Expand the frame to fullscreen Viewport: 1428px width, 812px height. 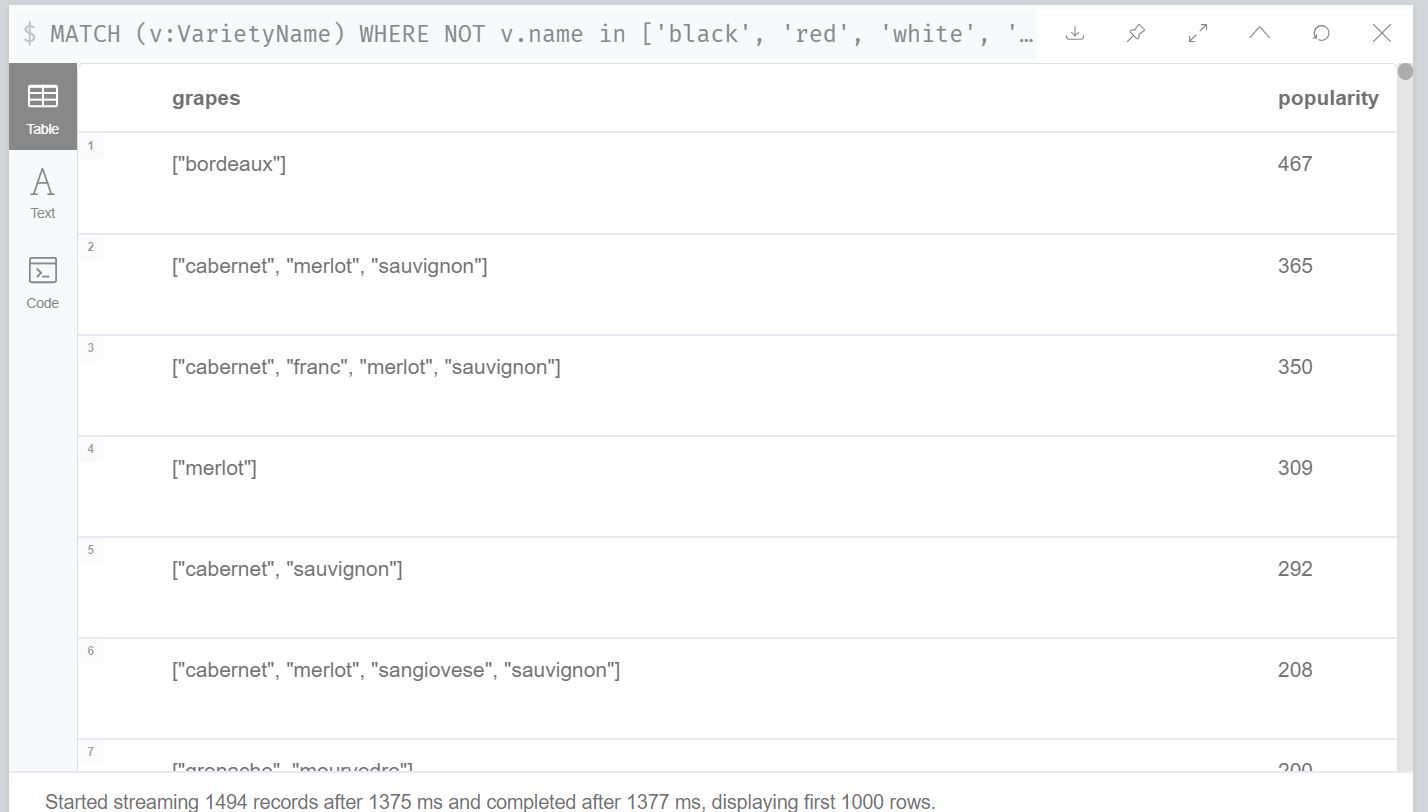[x=1198, y=33]
